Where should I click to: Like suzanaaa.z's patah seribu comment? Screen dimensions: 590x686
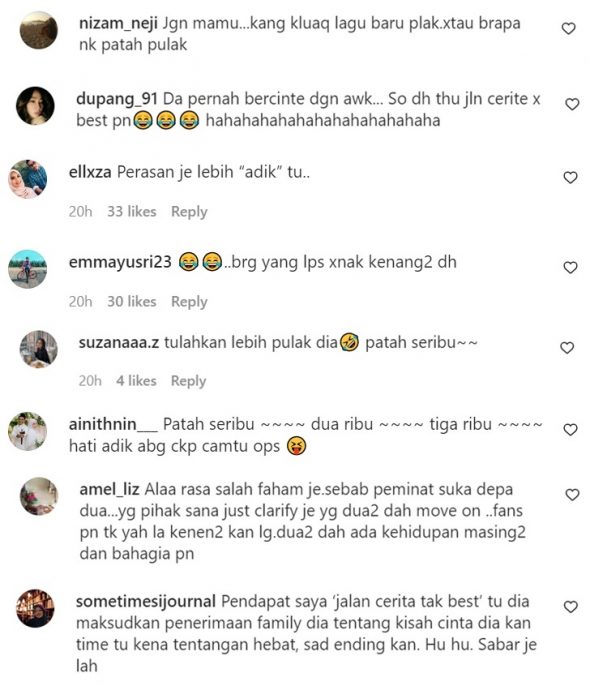click(567, 348)
